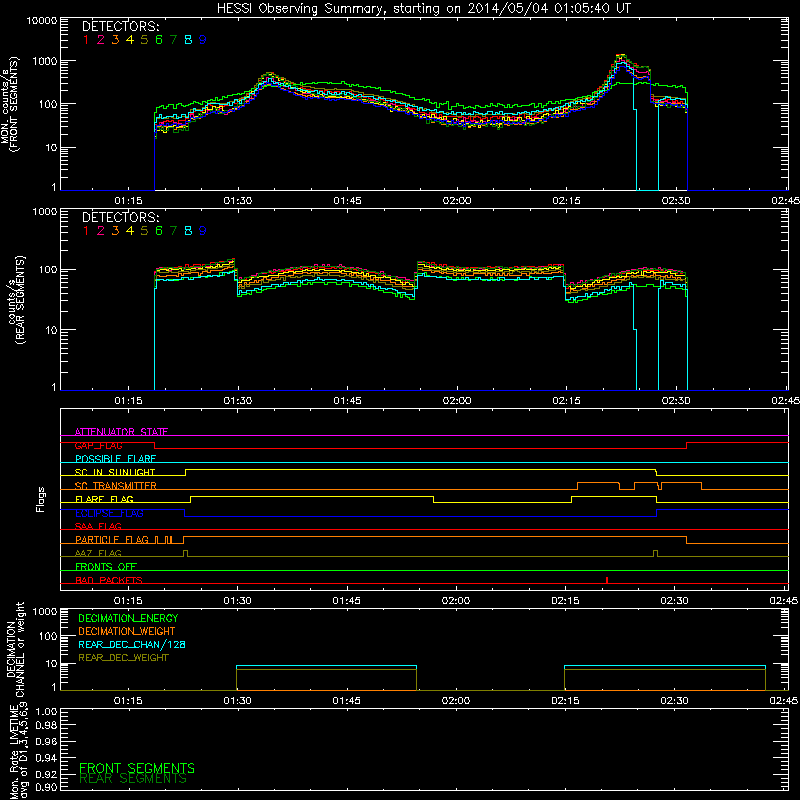Viewport: 800px width, 800px height.
Task: Click the SAA_FLAG label
Action: point(98,526)
